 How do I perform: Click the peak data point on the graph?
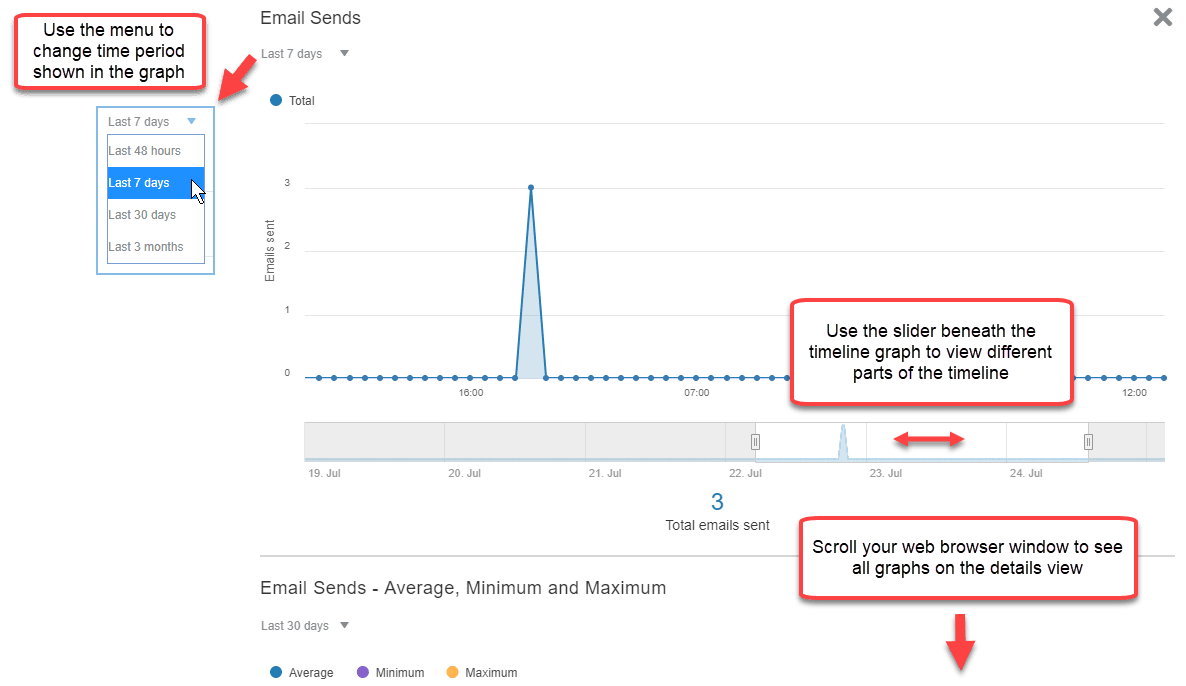531,187
